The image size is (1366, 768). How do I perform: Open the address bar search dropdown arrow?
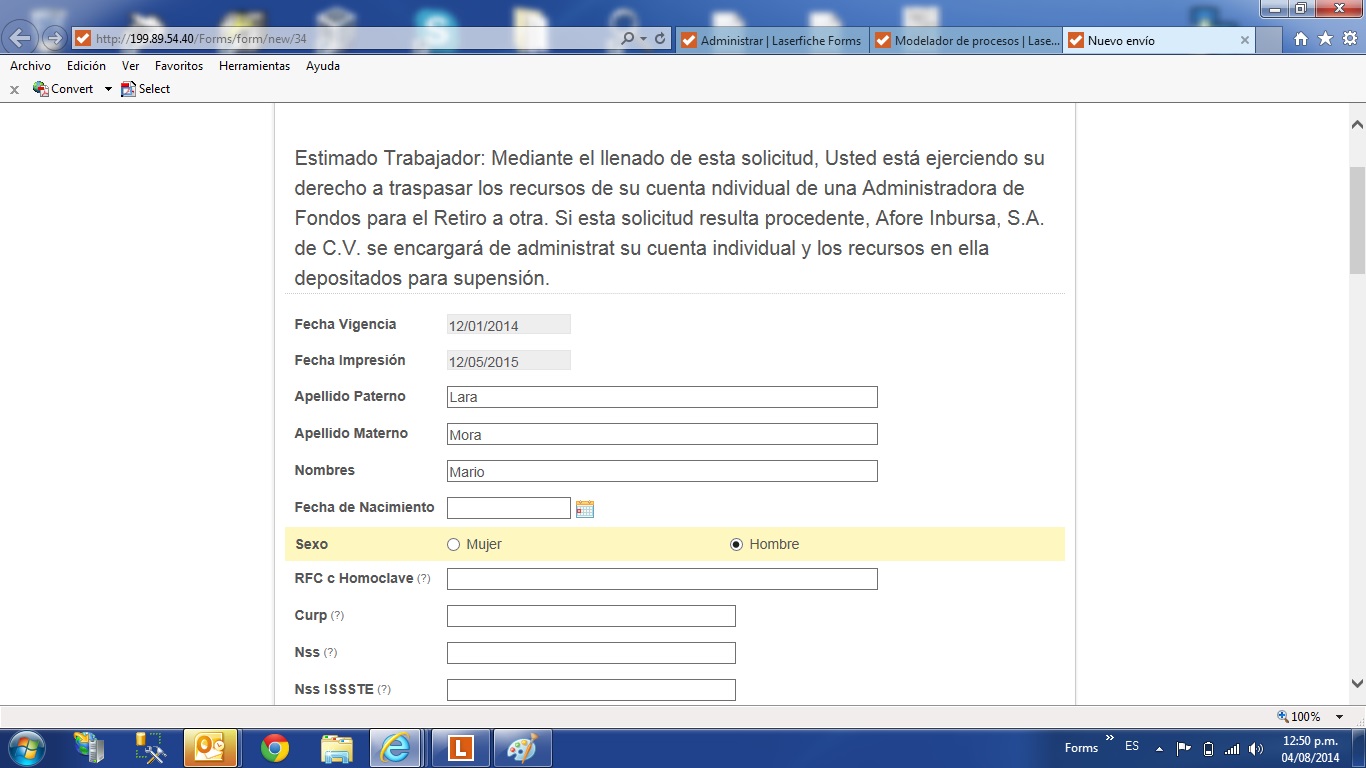pos(643,39)
